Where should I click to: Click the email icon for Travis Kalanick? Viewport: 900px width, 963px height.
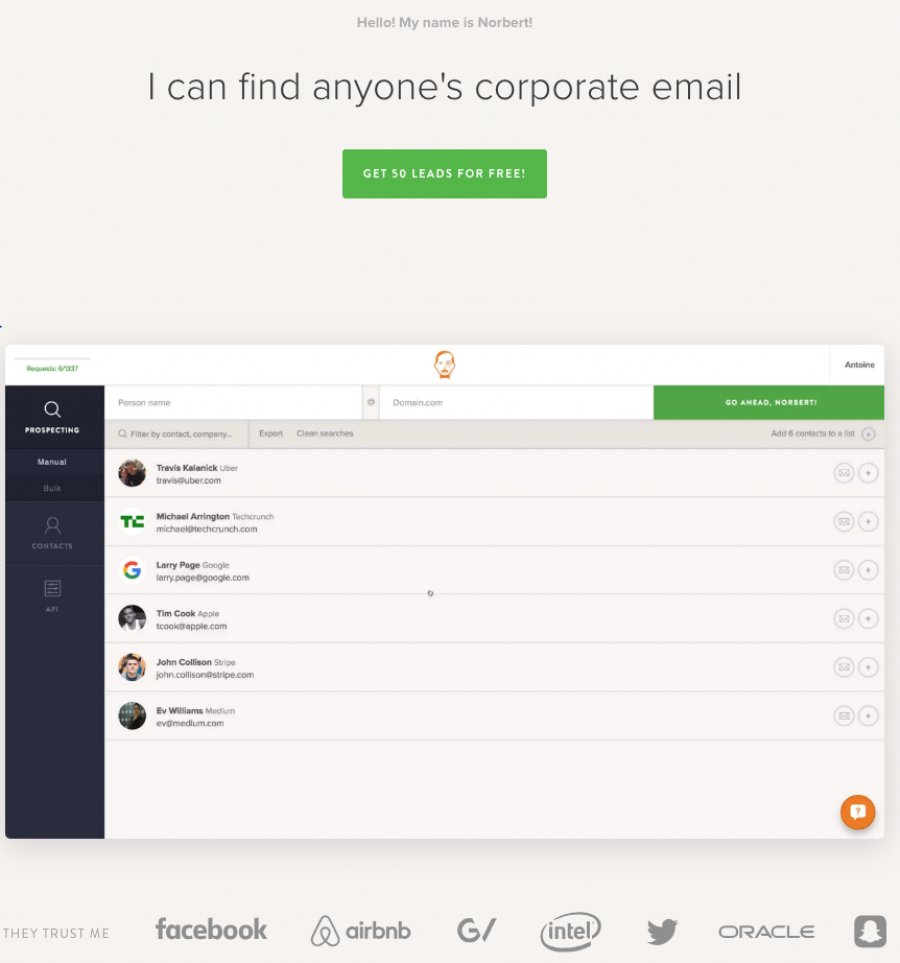(x=844, y=473)
